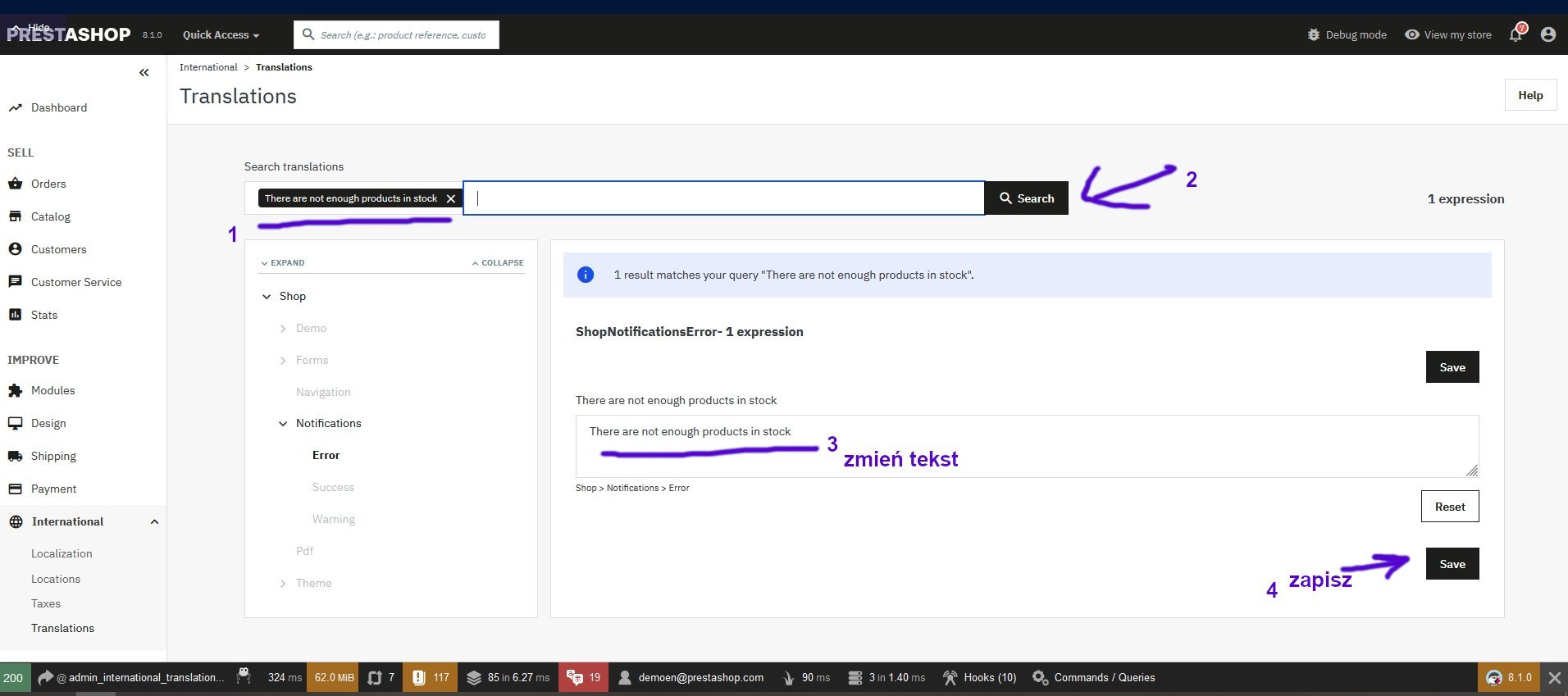Collapse all tree domains with COLLAPSE
The width and height of the screenshot is (1568, 696).
pos(498,263)
